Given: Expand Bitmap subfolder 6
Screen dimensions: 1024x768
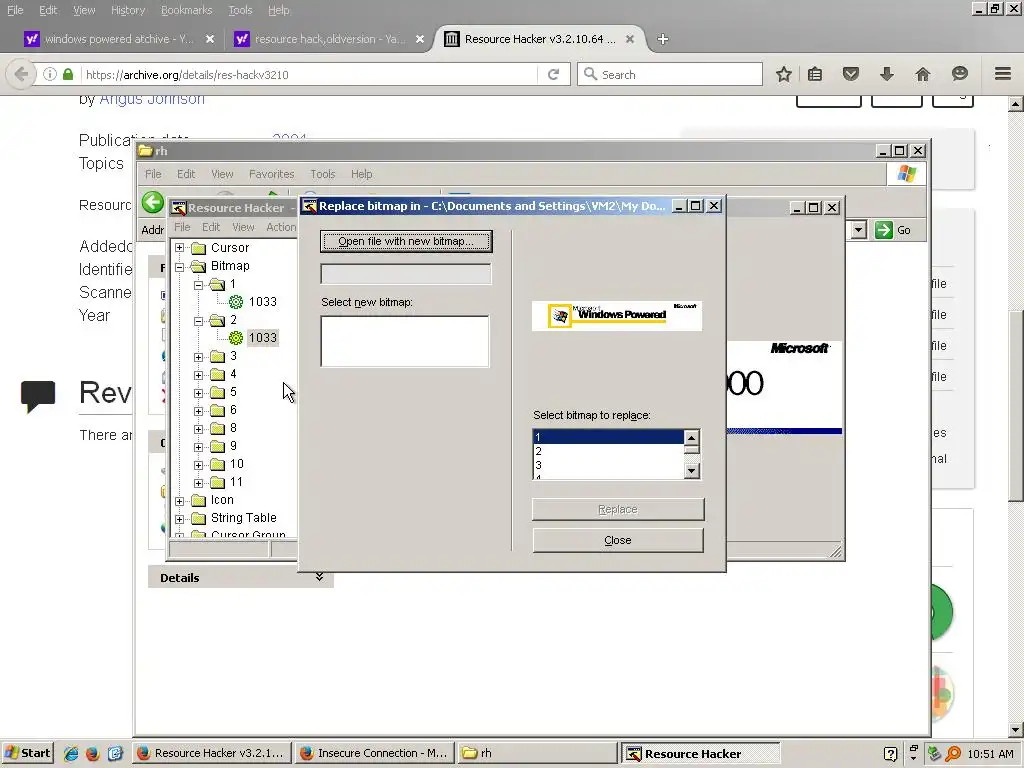Looking at the screenshot, I should 199,411.
